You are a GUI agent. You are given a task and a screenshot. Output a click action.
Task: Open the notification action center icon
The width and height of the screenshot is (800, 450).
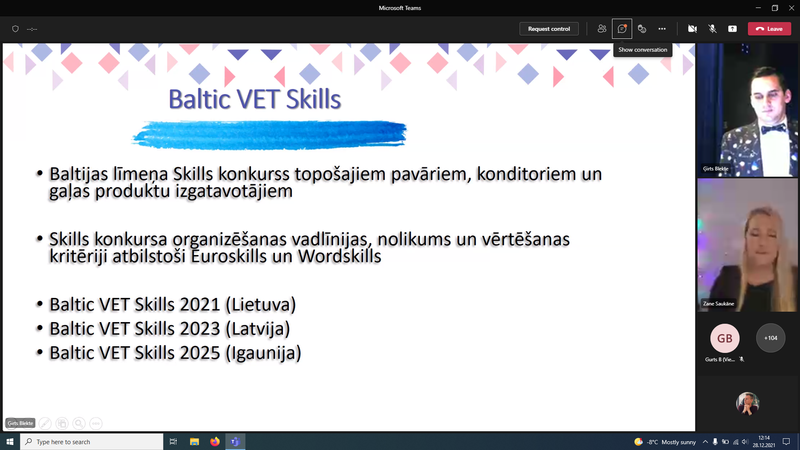pos(786,442)
